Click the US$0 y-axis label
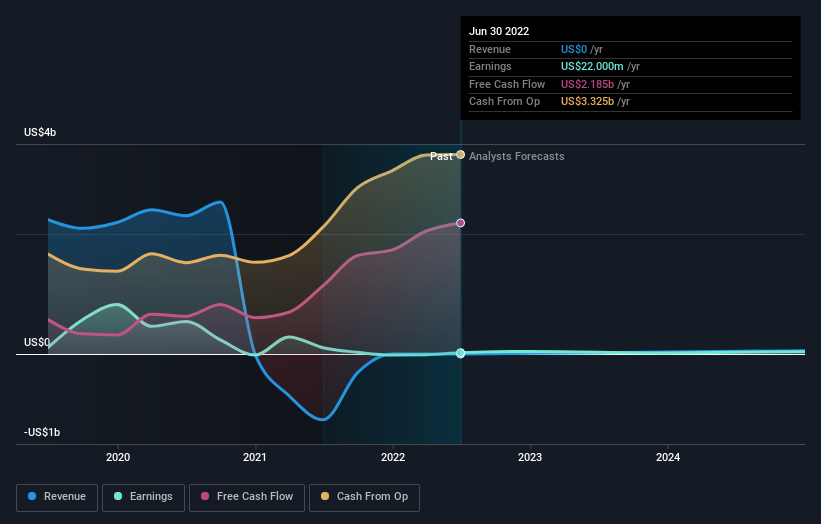 coord(37,342)
